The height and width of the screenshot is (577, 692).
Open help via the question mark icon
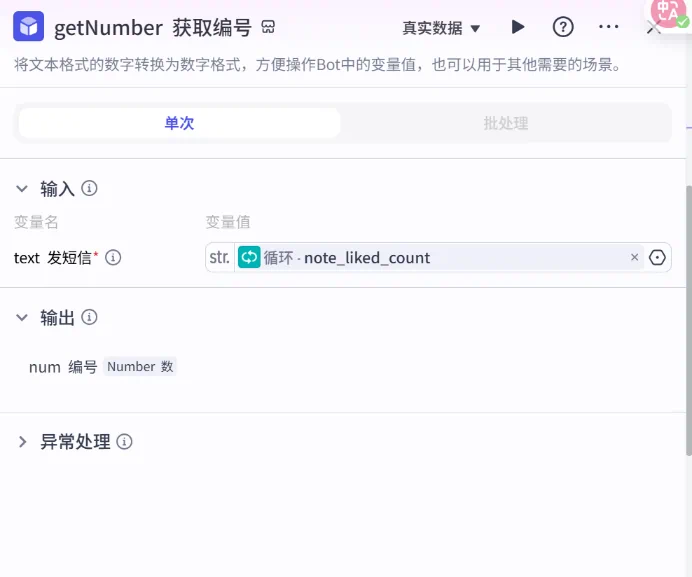(x=563, y=27)
